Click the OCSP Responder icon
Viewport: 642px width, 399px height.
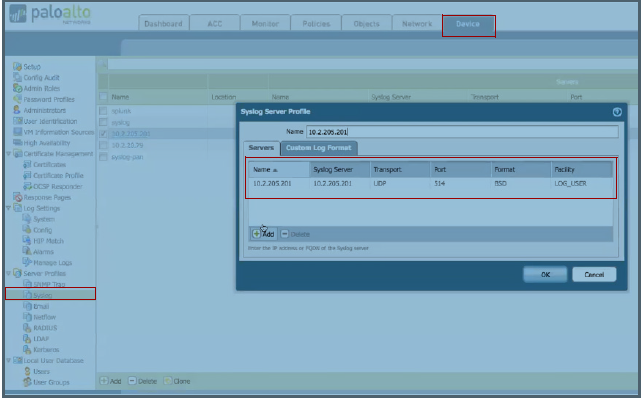pos(27,186)
